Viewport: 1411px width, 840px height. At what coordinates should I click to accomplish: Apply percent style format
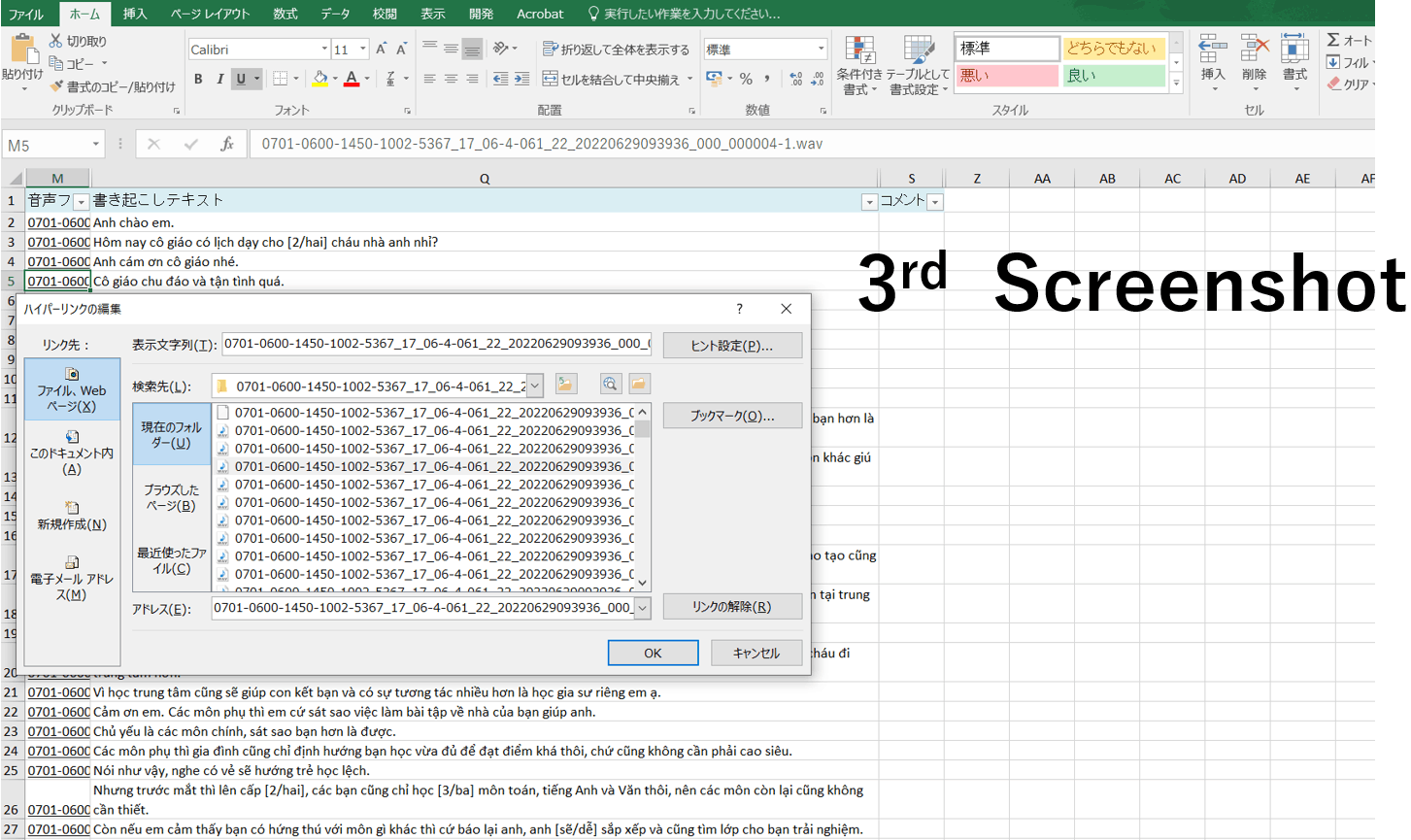click(x=746, y=79)
